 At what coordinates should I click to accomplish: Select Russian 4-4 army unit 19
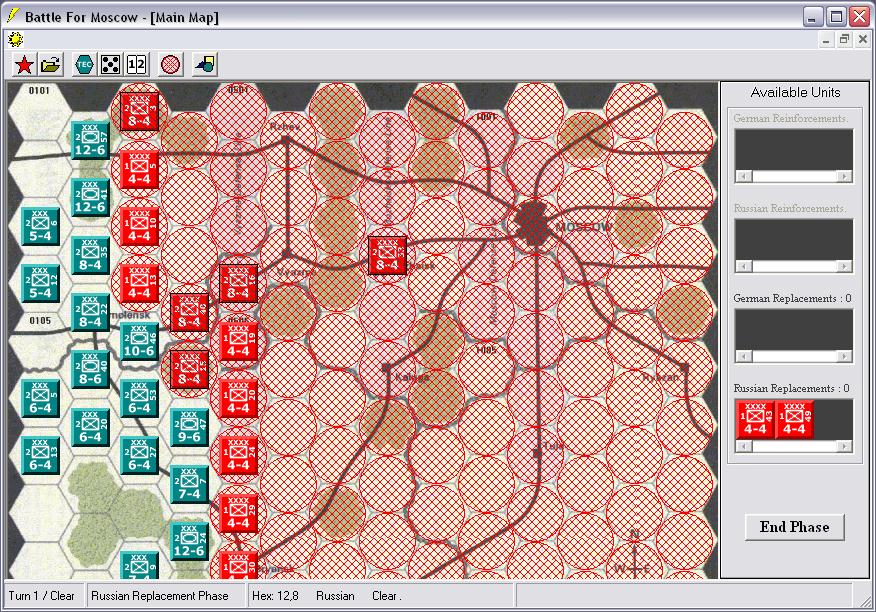pyautogui.click(x=239, y=341)
